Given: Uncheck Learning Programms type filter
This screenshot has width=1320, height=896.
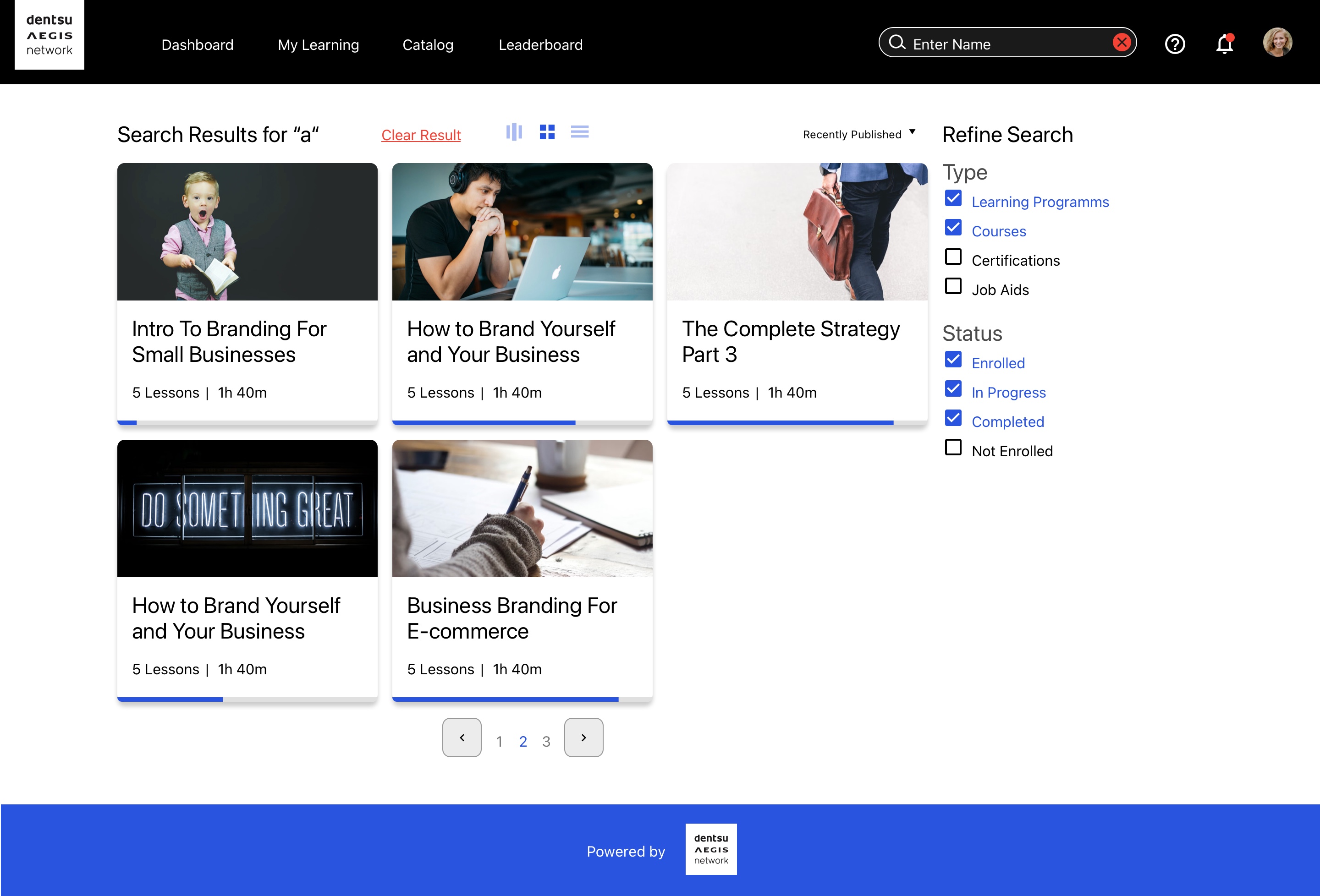Looking at the screenshot, I should pyautogui.click(x=953, y=198).
